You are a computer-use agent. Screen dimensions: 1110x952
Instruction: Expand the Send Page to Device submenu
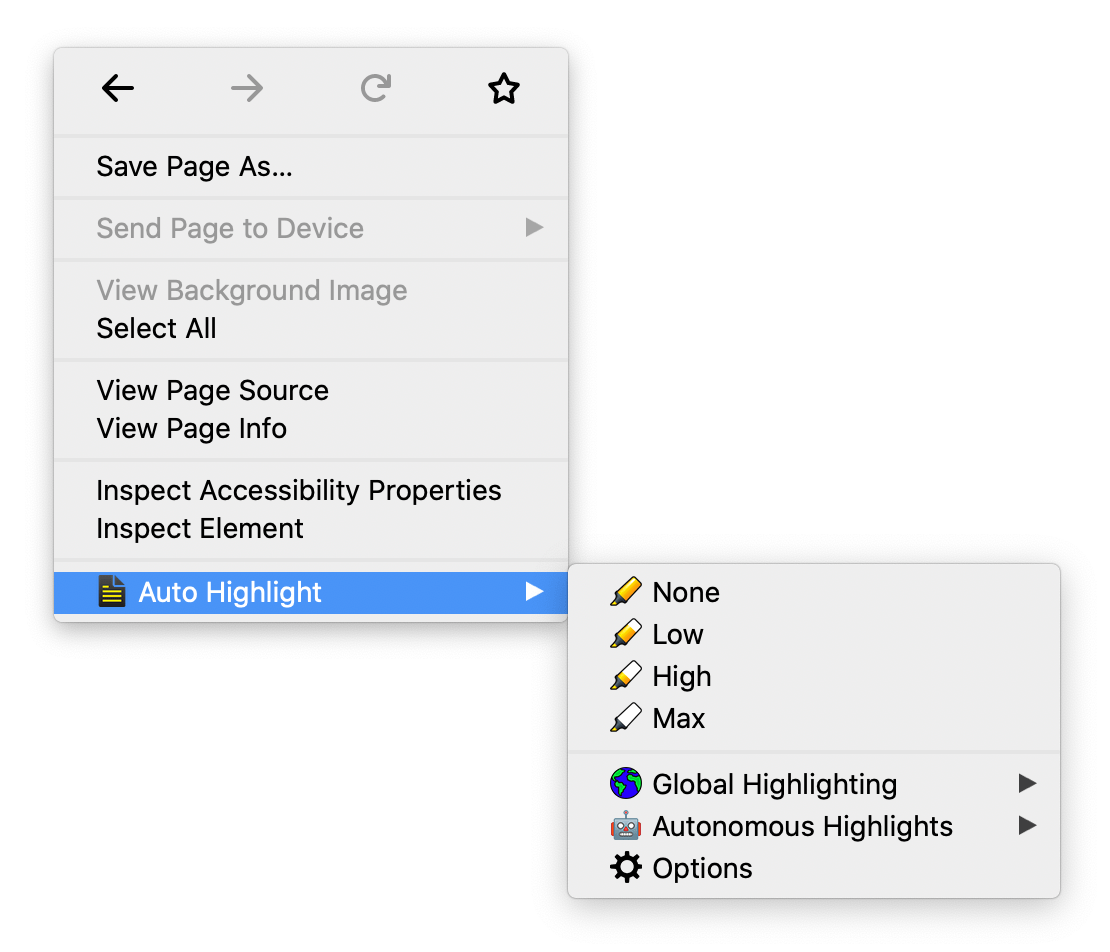230,229
